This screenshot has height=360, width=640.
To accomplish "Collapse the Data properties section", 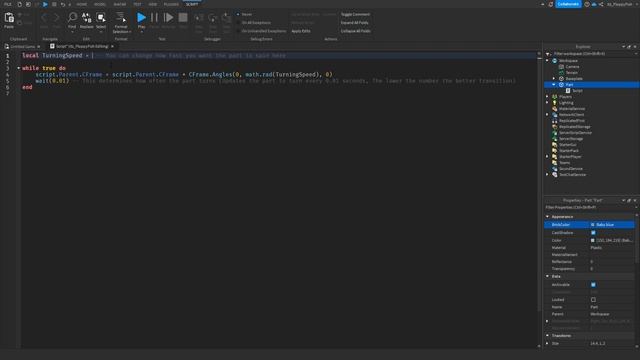I will click(x=548, y=276).
